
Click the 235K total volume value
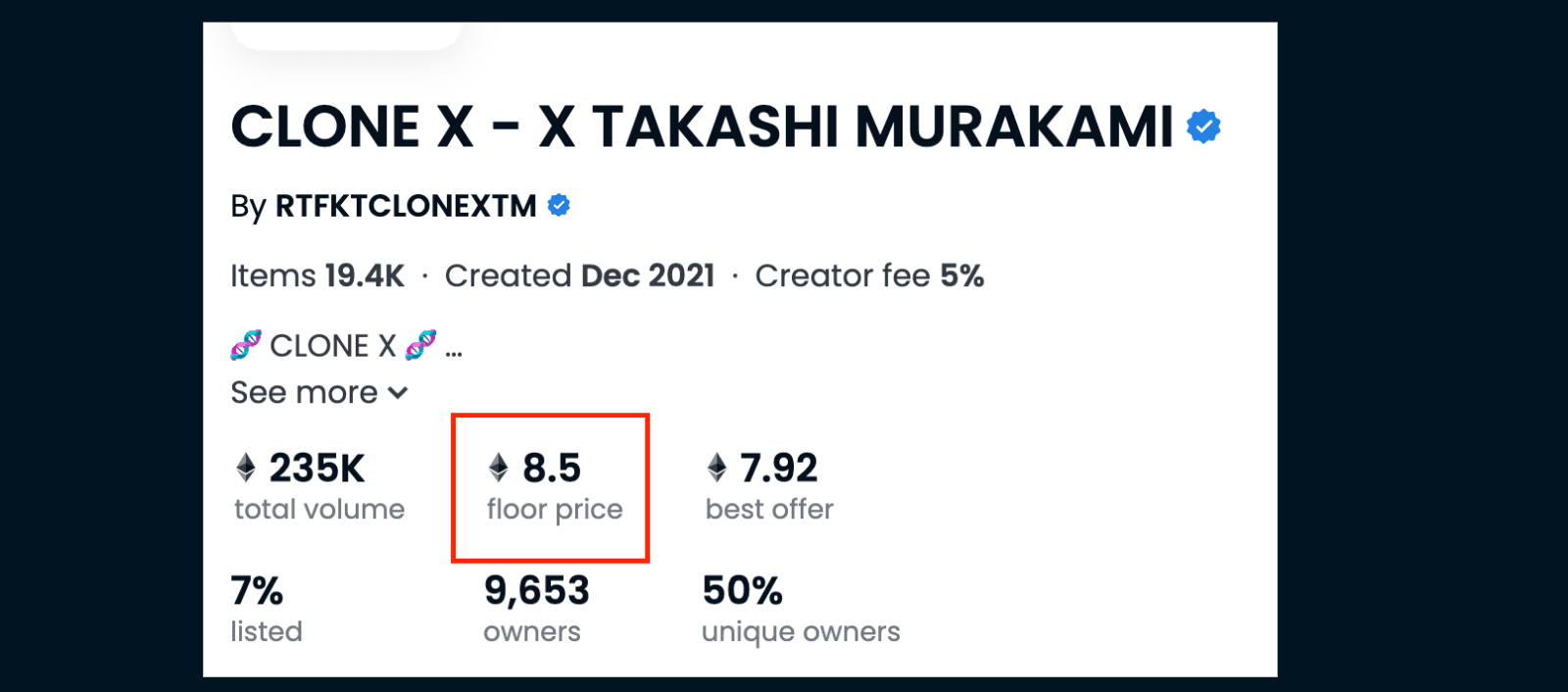317,469
